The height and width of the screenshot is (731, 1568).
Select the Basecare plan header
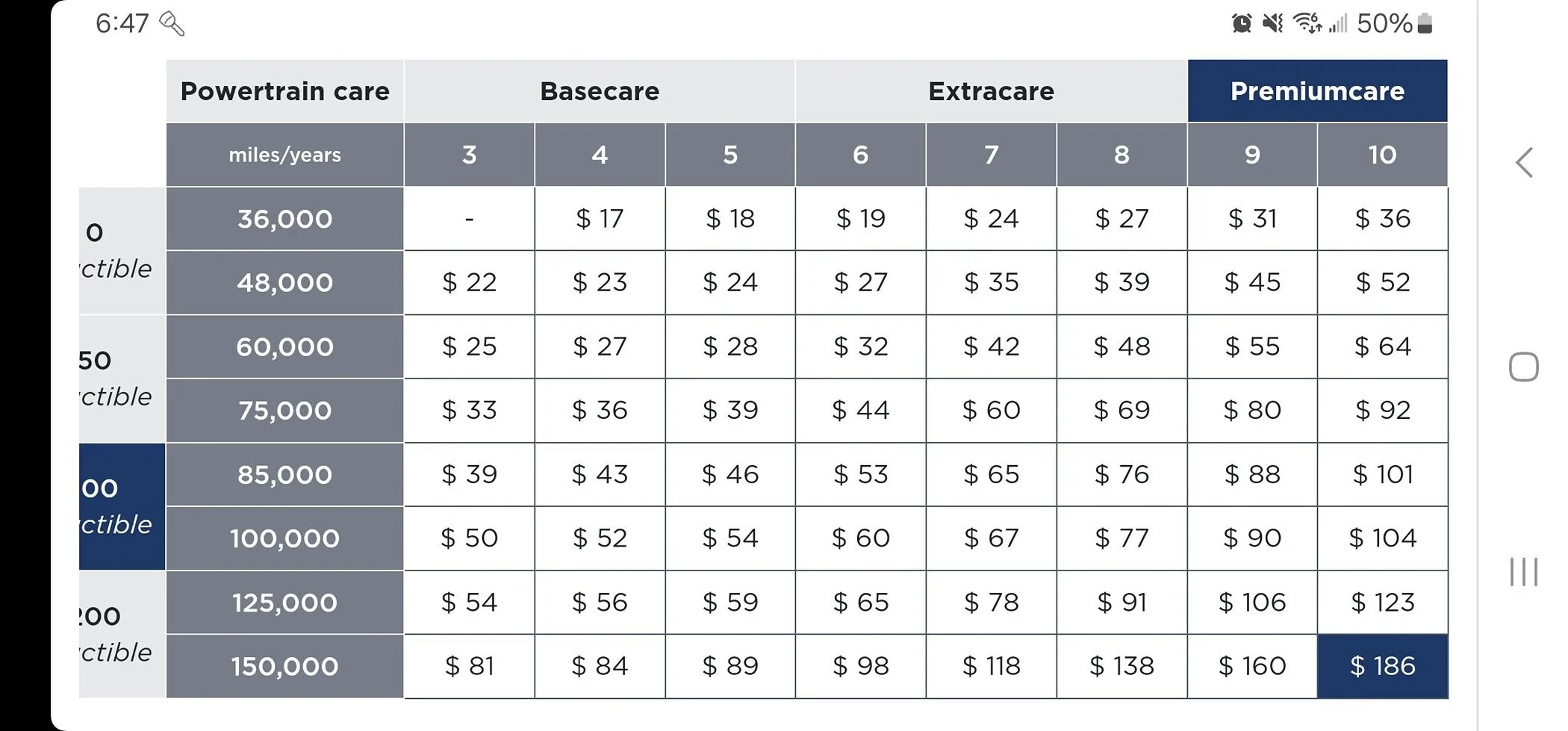[x=600, y=91]
